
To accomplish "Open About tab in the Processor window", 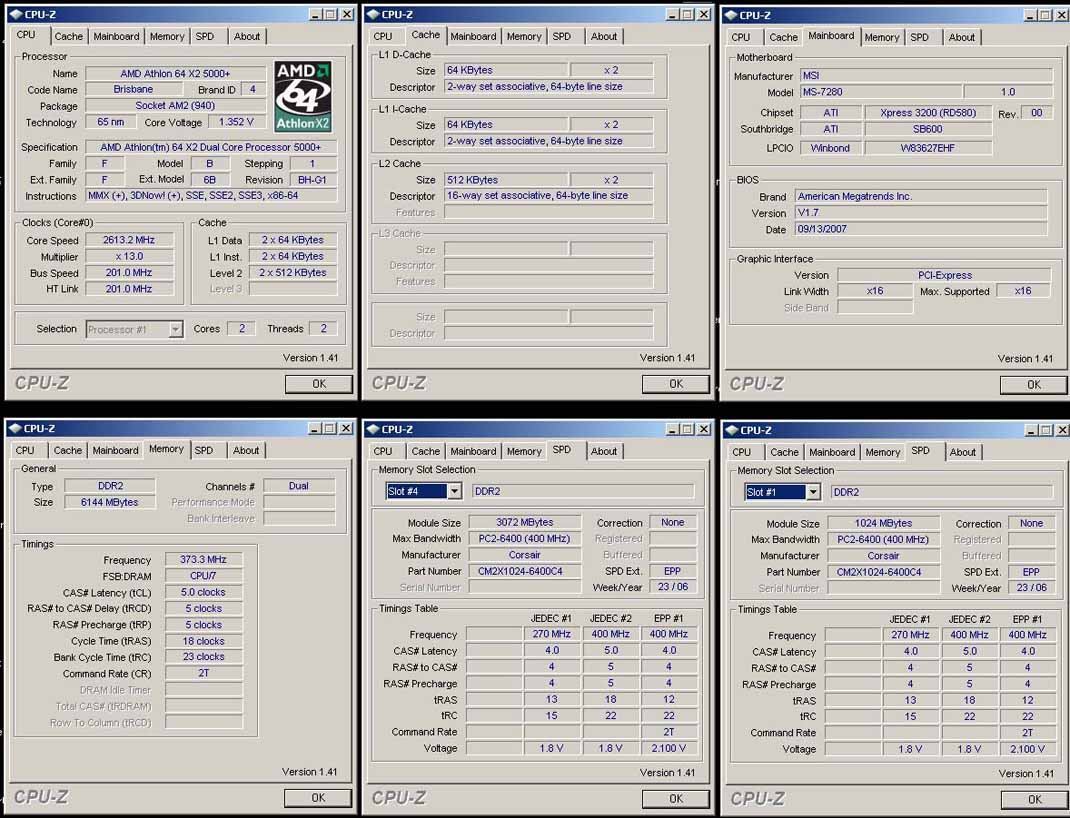I will coord(246,36).
